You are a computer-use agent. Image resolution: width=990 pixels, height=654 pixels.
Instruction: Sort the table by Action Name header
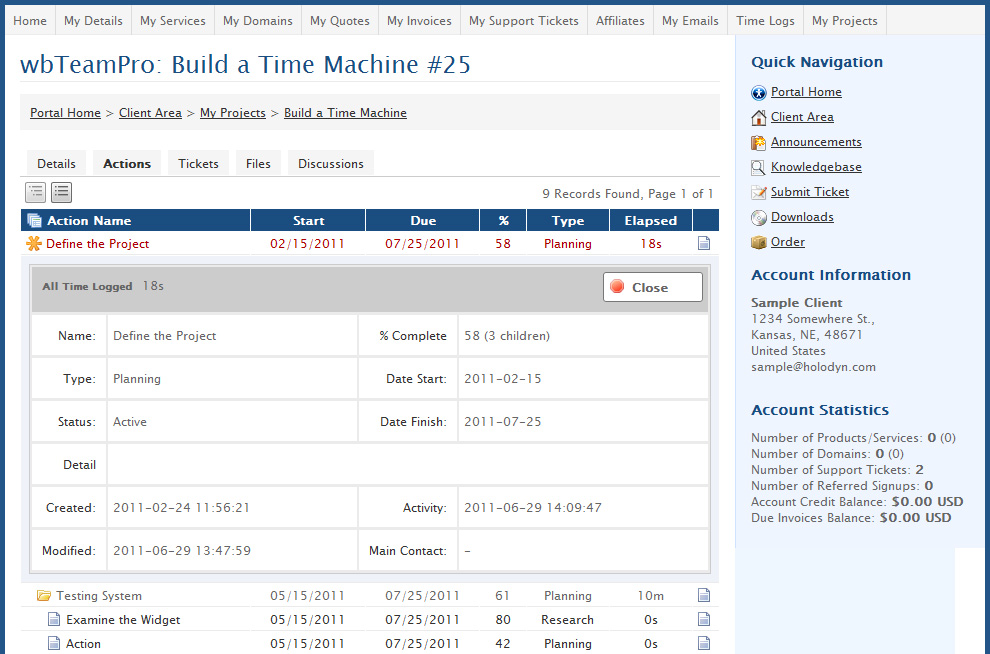[89, 221]
